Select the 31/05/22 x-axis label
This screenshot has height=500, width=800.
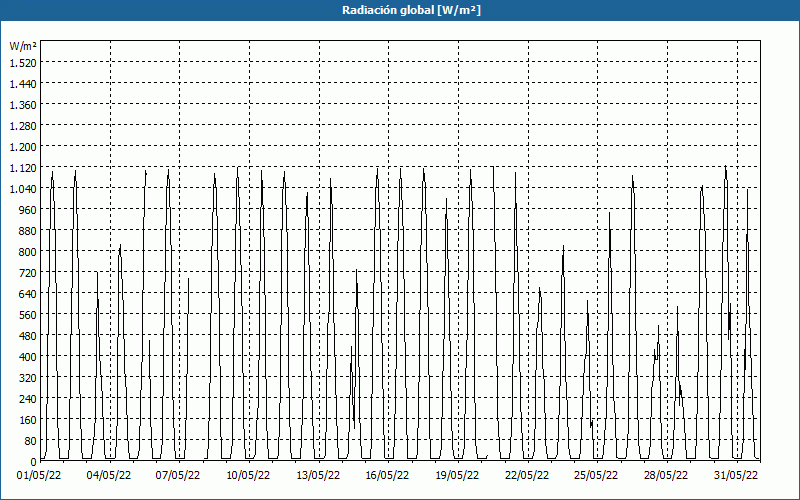click(735, 475)
